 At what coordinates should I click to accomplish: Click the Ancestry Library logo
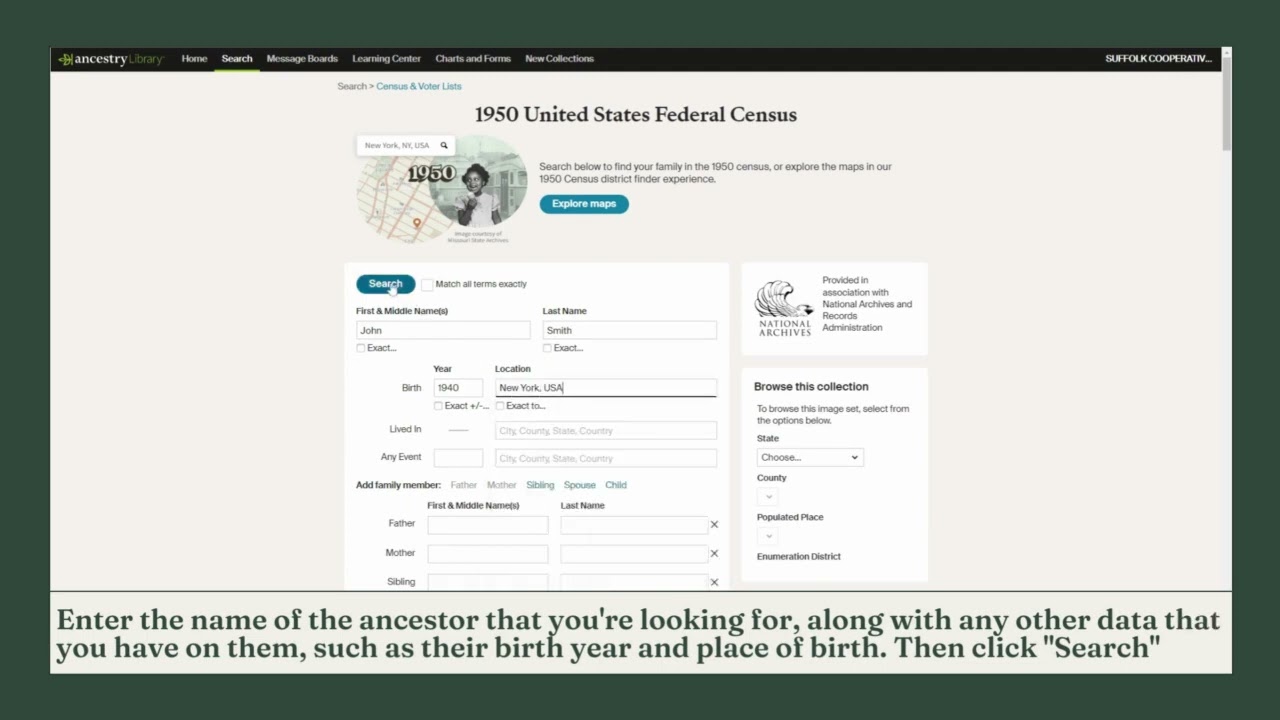tap(110, 59)
